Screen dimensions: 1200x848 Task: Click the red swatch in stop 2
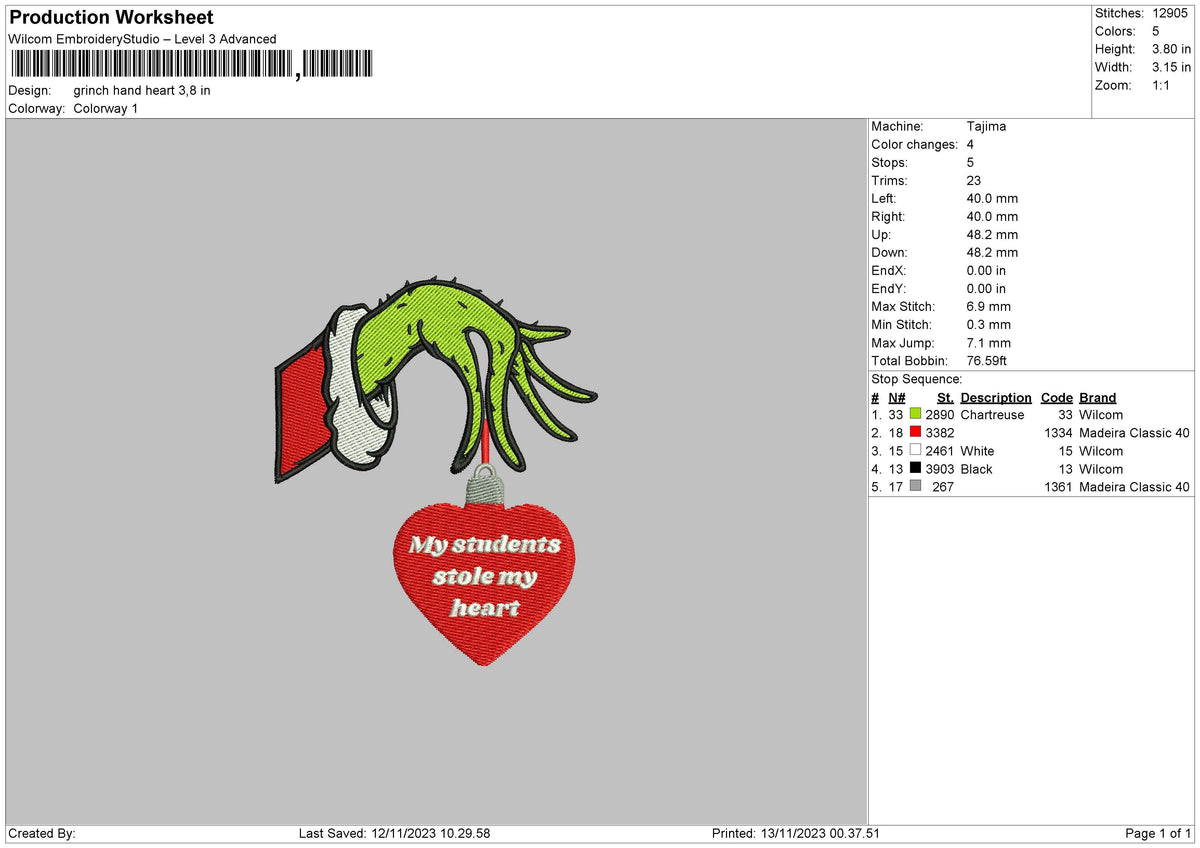[915, 433]
